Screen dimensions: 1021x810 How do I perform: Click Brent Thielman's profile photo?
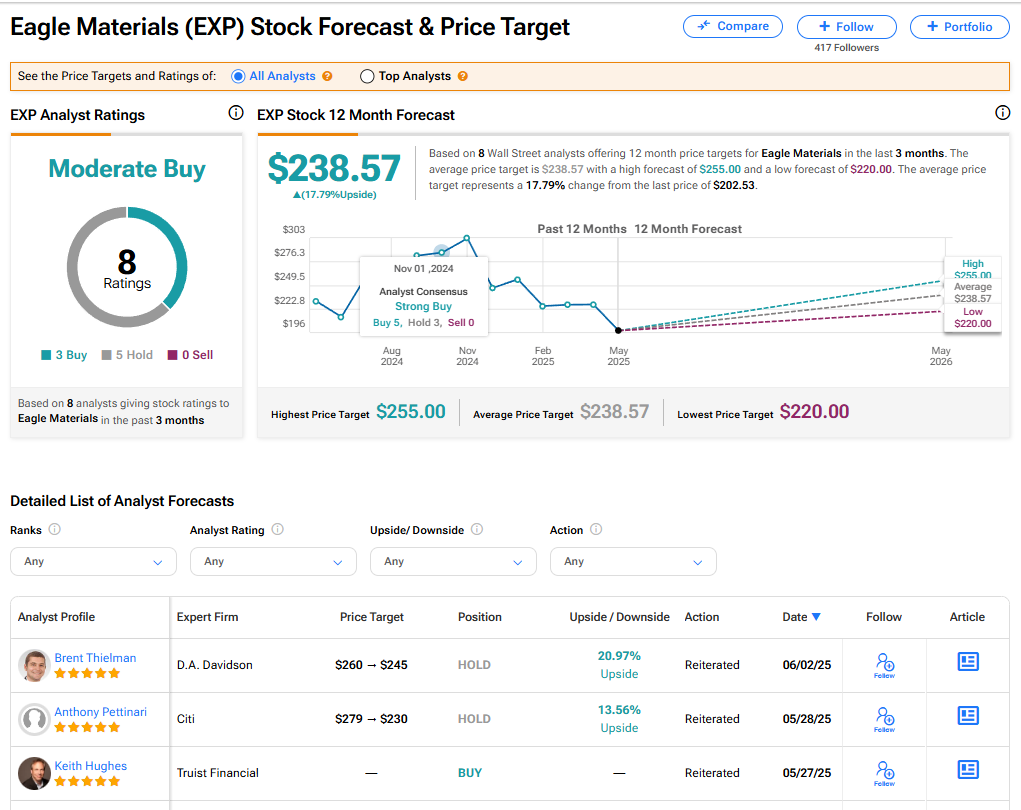tap(34, 665)
